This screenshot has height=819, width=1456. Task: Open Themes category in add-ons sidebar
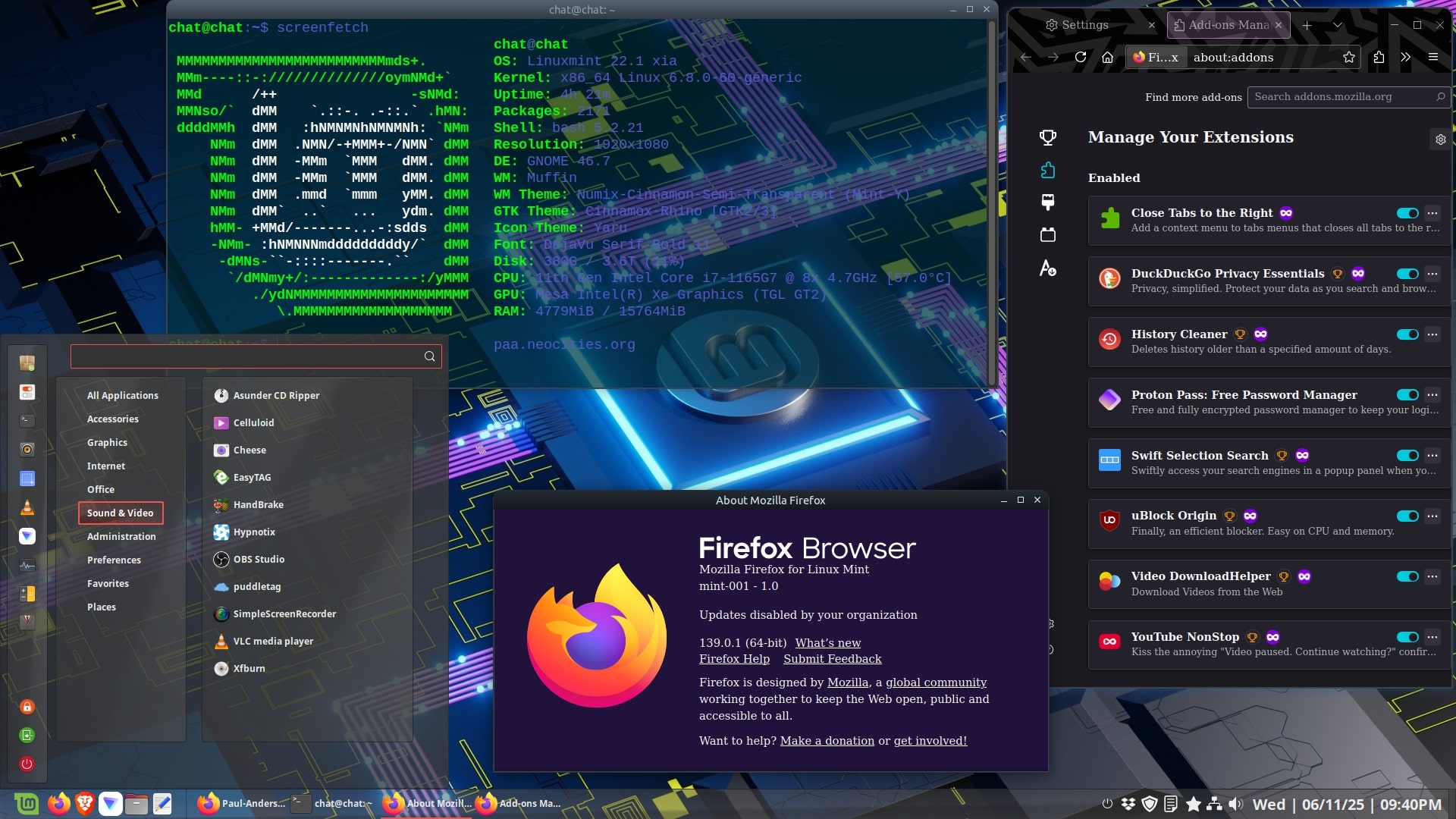1048,202
